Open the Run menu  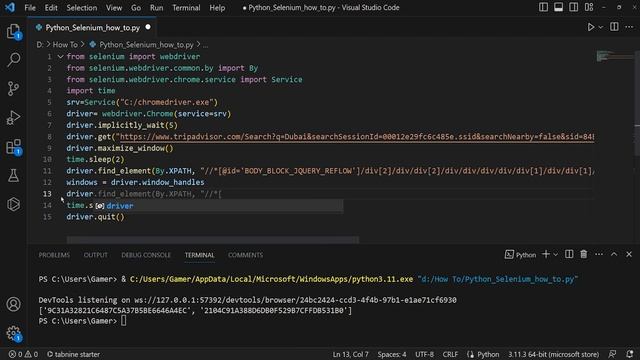click(x=156, y=8)
